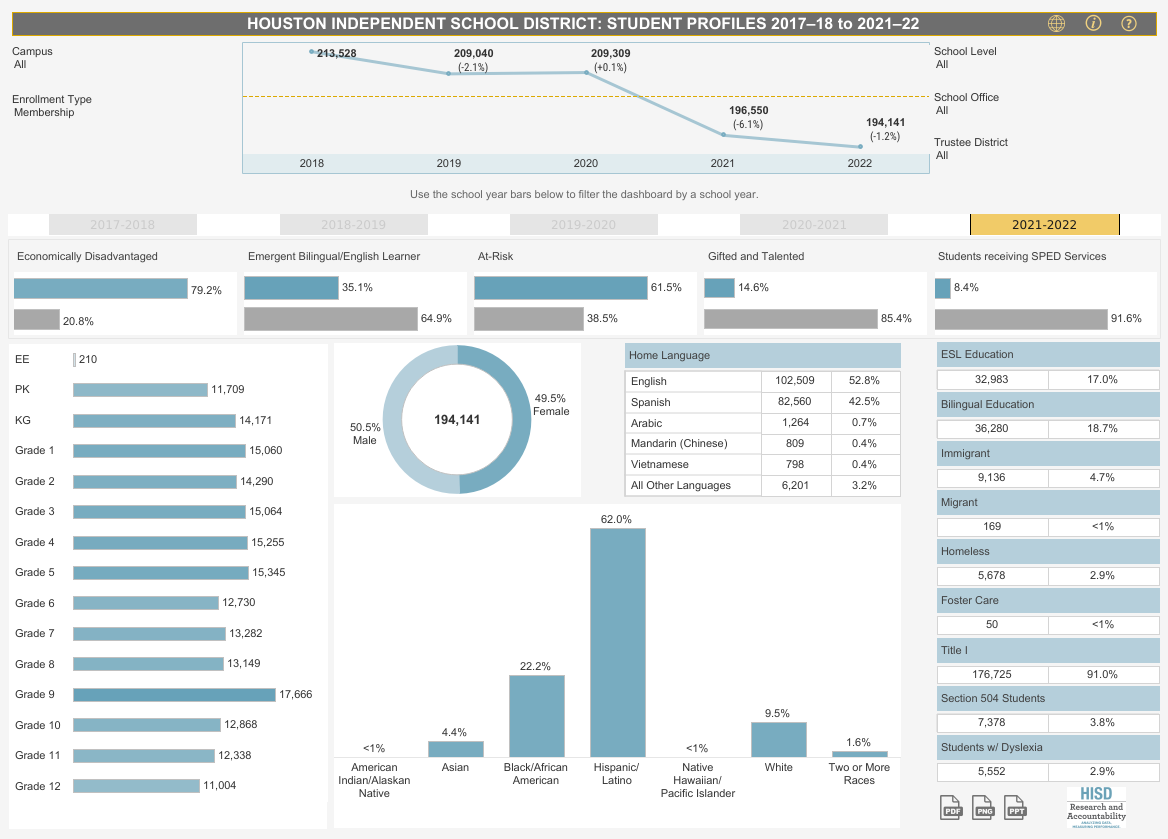
Task: Click the Home Language table header
Action: [763, 355]
